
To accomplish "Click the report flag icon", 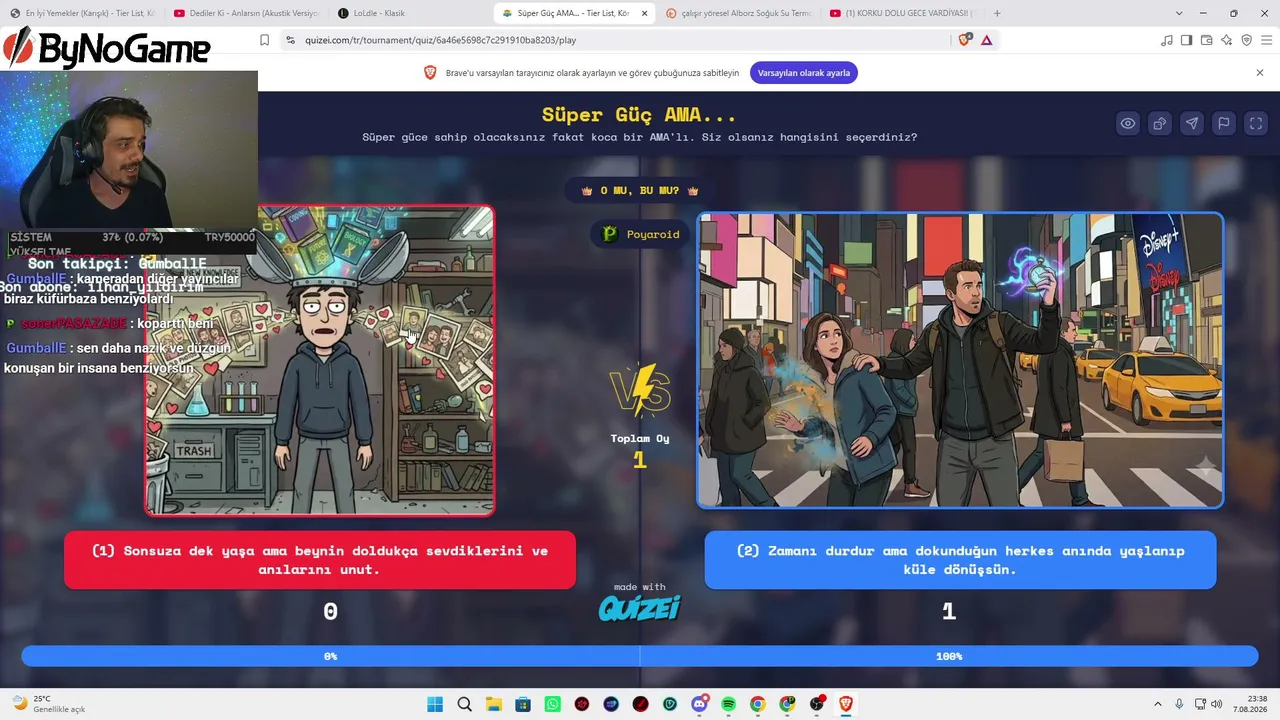I will pyautogui.click(x=1224, y=124).
